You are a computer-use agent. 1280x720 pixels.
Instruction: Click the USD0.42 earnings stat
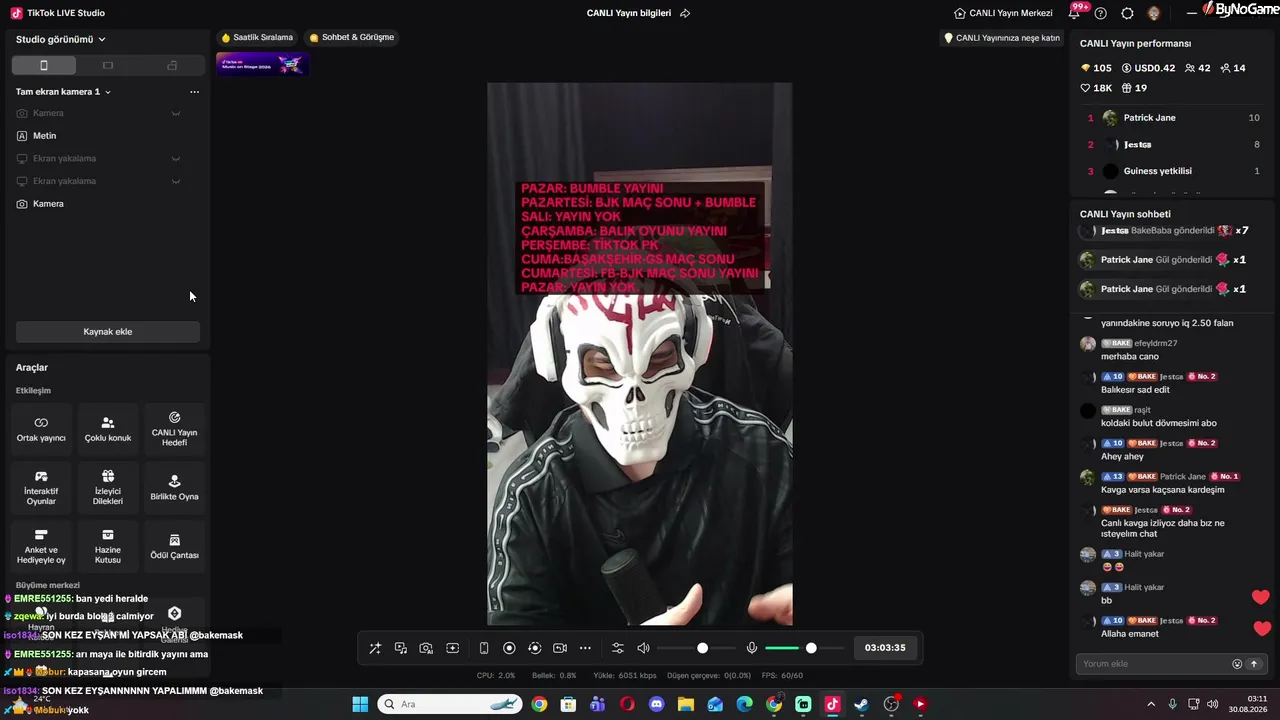coord(1149,68)
